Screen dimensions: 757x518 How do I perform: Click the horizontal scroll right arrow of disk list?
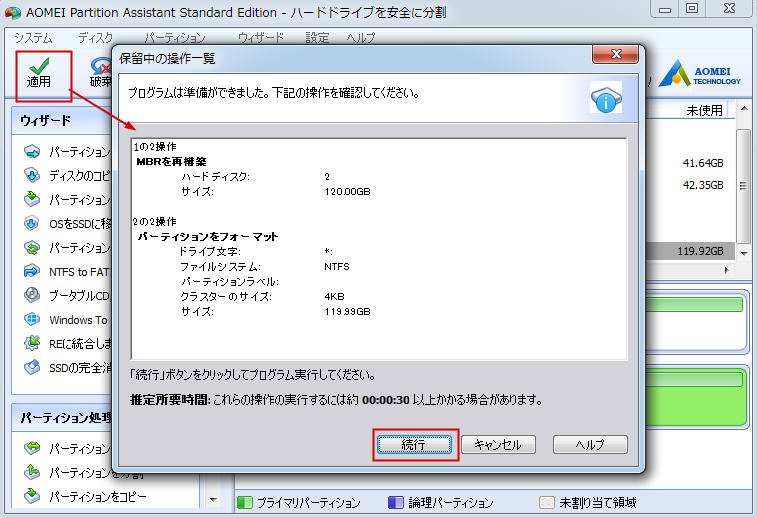pos(727,270)
